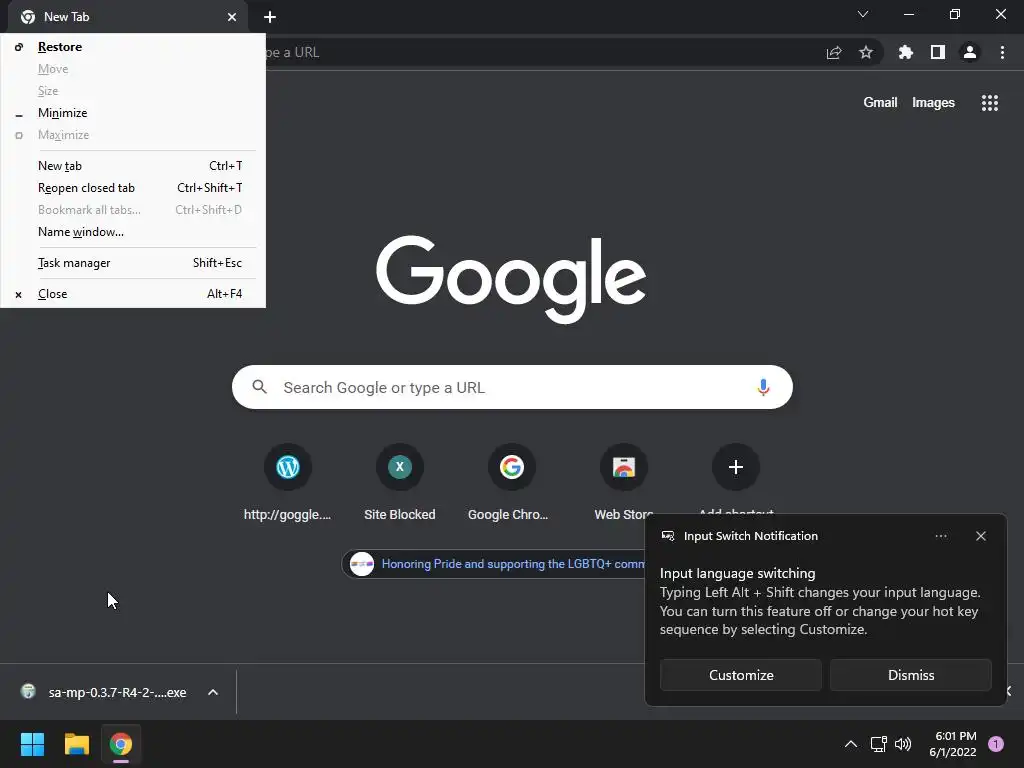
Task: Open the clock showing 6:01 PM
Action: [x=953, y=744]
